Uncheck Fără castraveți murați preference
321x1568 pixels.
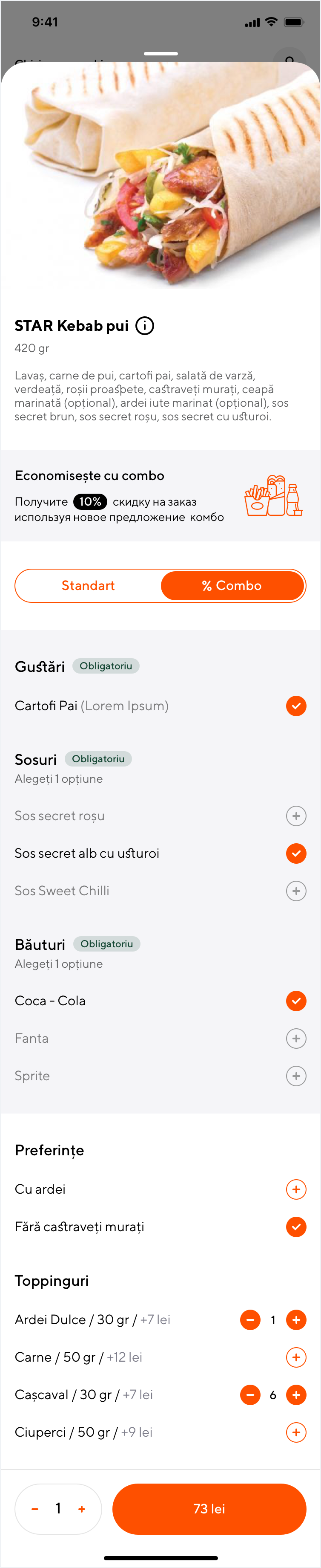click(x=296, y=1227)
